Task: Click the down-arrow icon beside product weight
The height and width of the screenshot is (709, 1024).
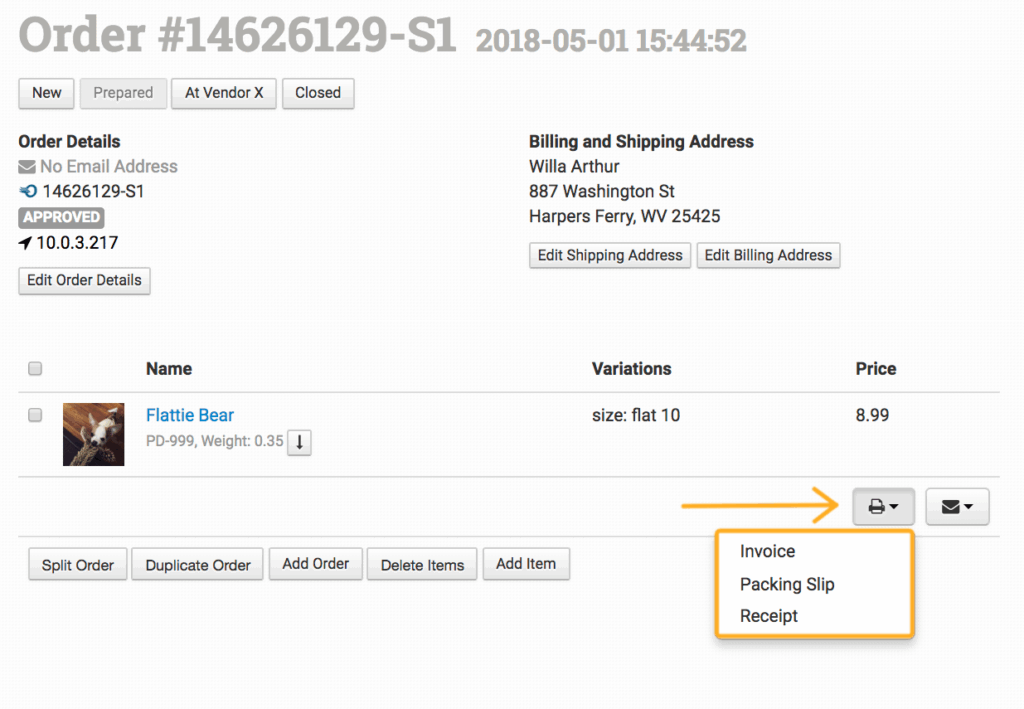Action: [299, 442]
